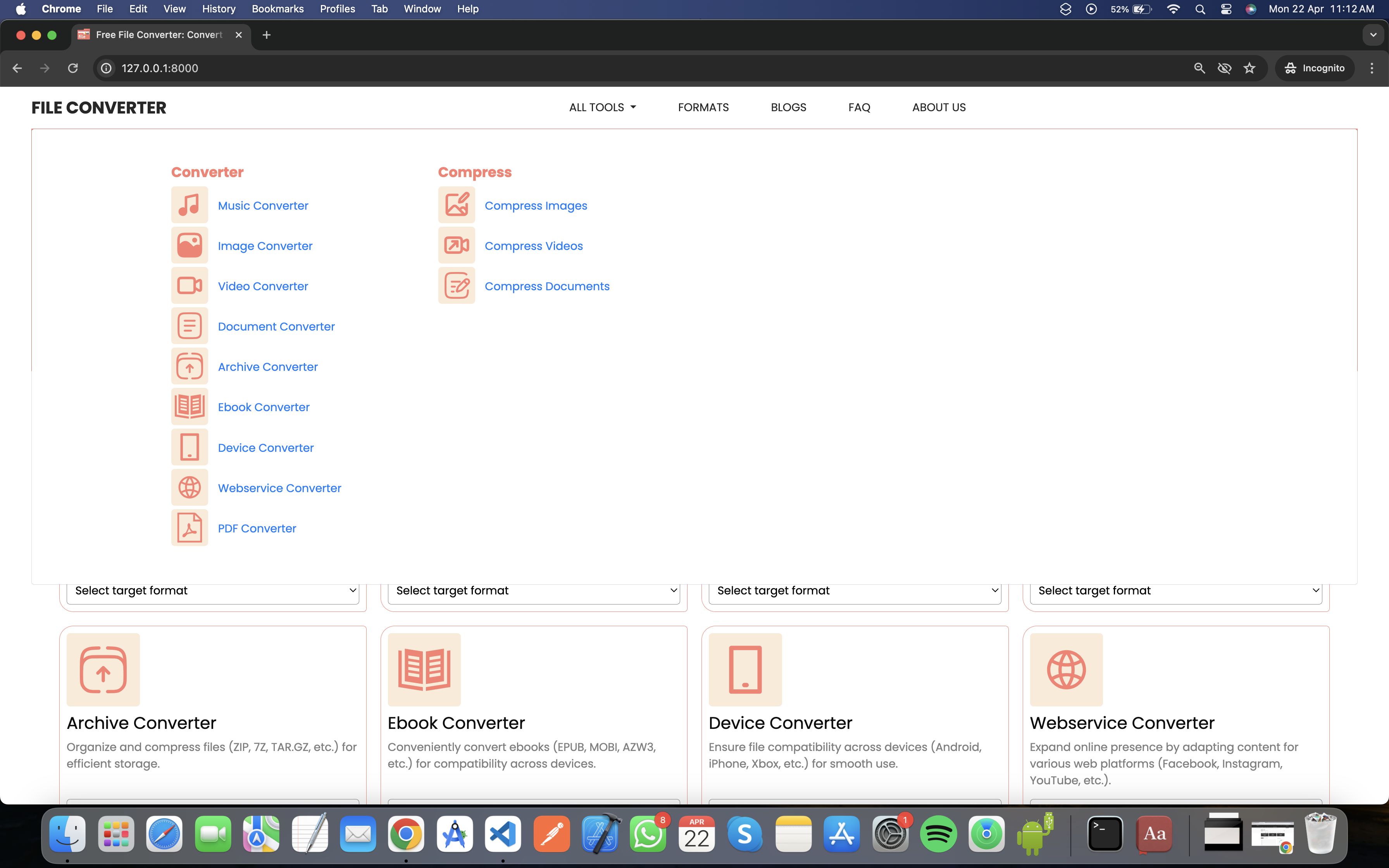Click the Compress Documents icon
This screenshot has height=868, width=1389.
[x=456, y=286]
